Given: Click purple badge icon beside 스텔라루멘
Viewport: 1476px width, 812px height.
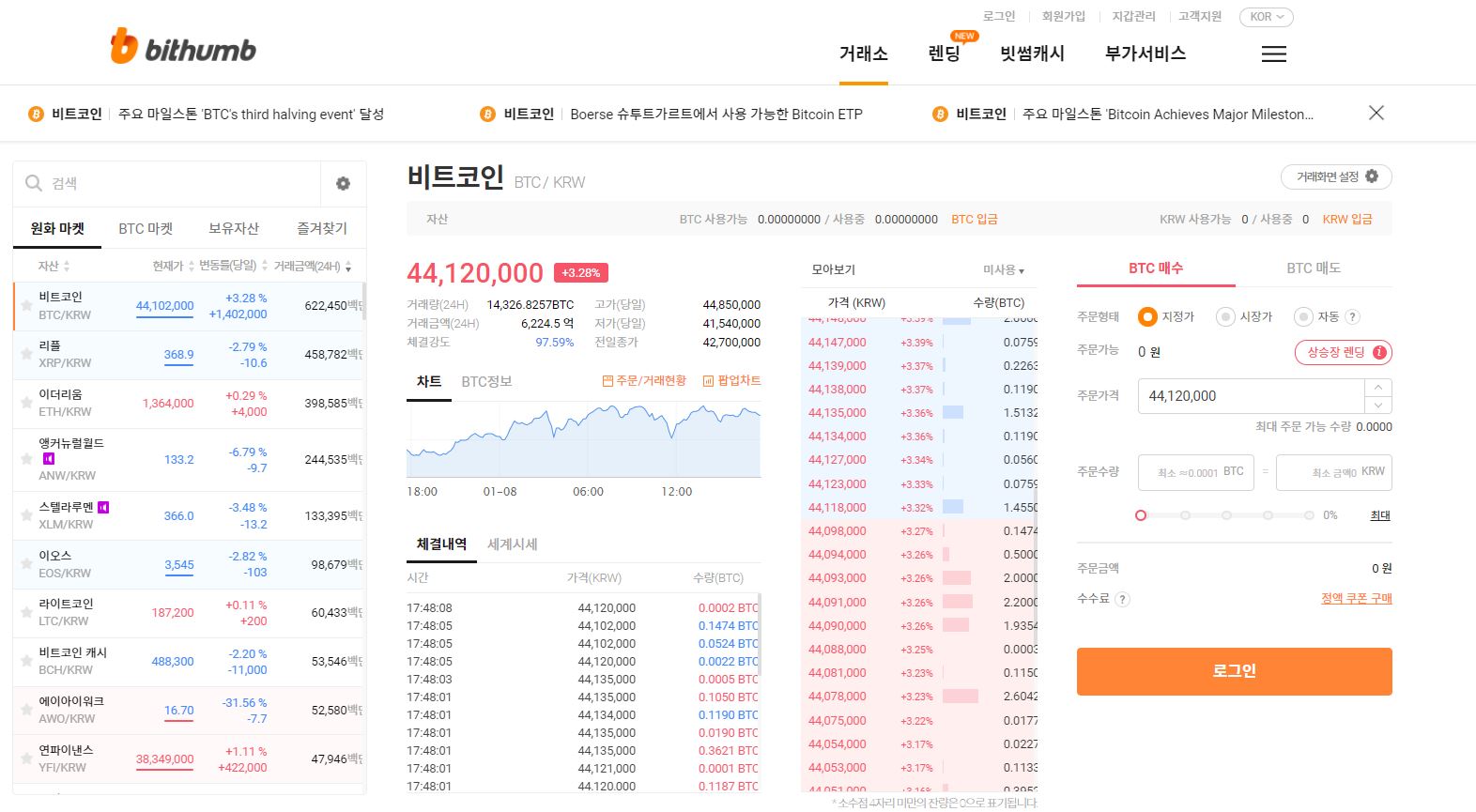Looking at the screenshot, I should coord(103,507).
